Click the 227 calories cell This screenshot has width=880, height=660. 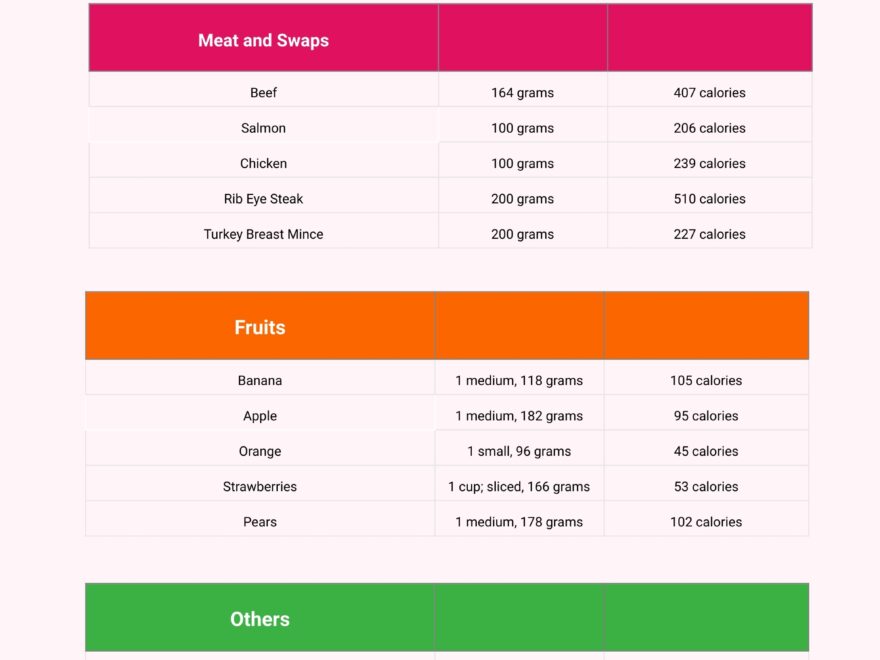pos(709,234)
